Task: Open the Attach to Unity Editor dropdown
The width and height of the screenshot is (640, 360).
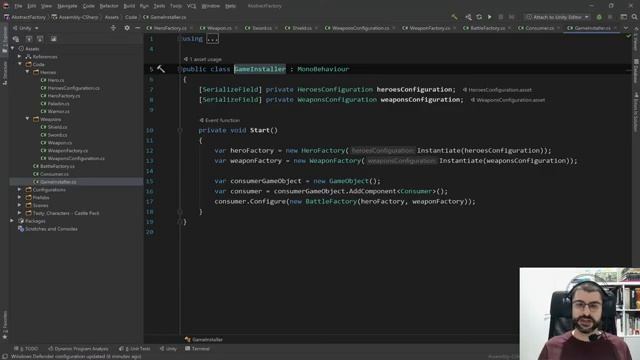Action: tap(558, 17)
